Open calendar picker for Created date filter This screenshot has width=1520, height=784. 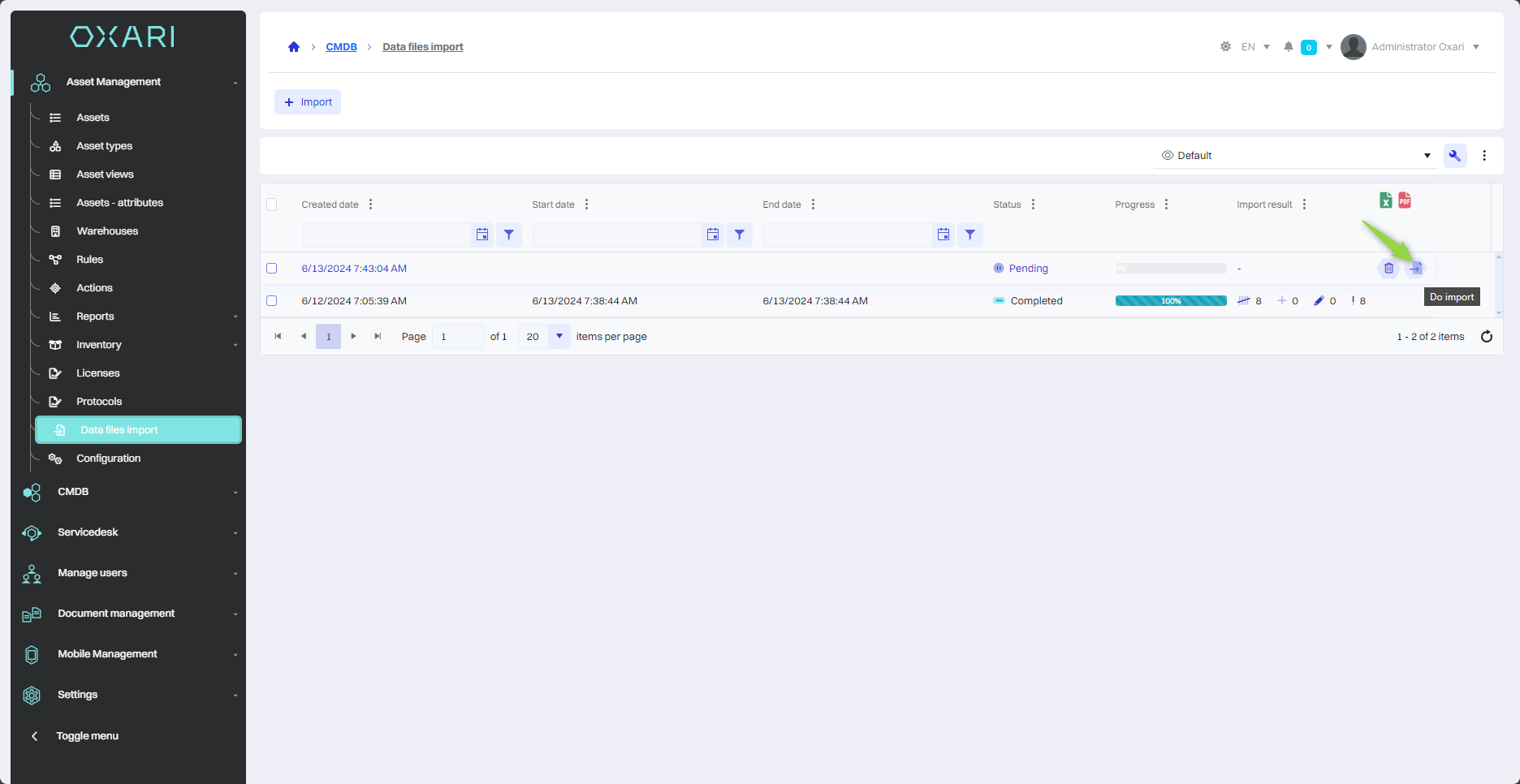482,235
